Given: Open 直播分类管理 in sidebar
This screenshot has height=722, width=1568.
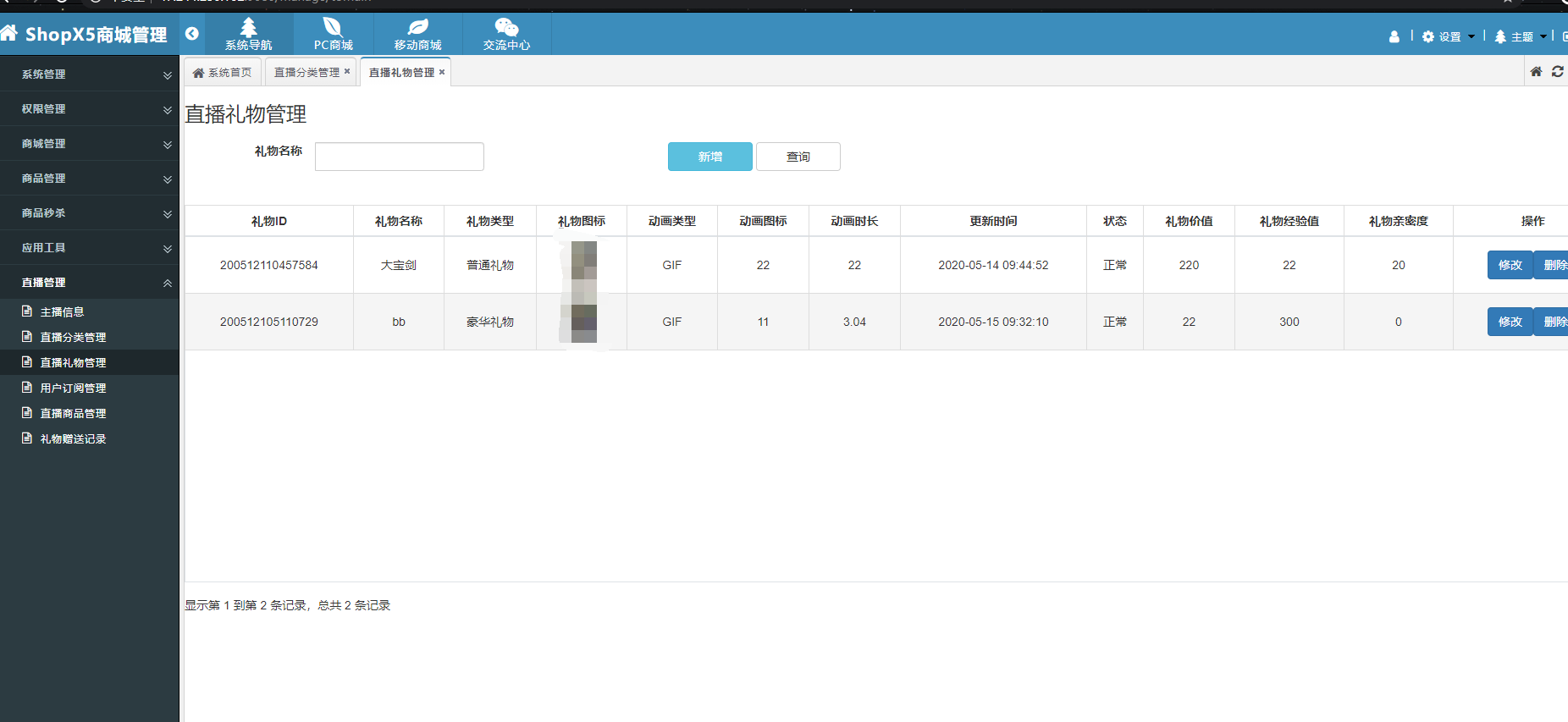Looking at the screenshot, I should (90, 337).
